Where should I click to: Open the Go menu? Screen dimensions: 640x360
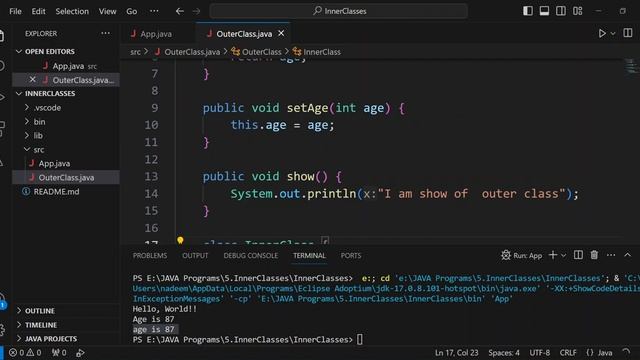[x=131, y=11]
